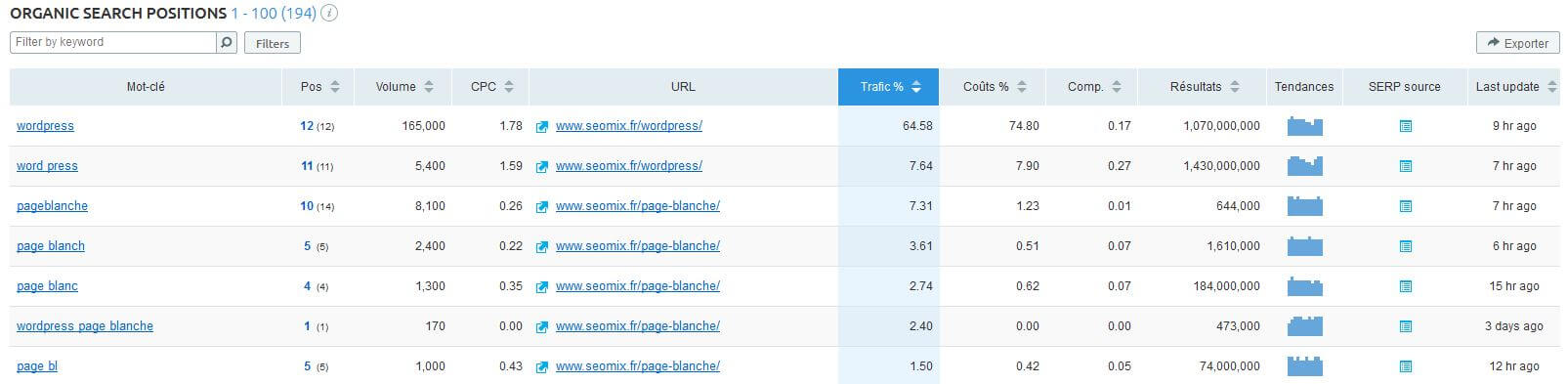The image size is (1568, 384).
Task: Open external link icon for word press URL
Action: coord(542,166)
